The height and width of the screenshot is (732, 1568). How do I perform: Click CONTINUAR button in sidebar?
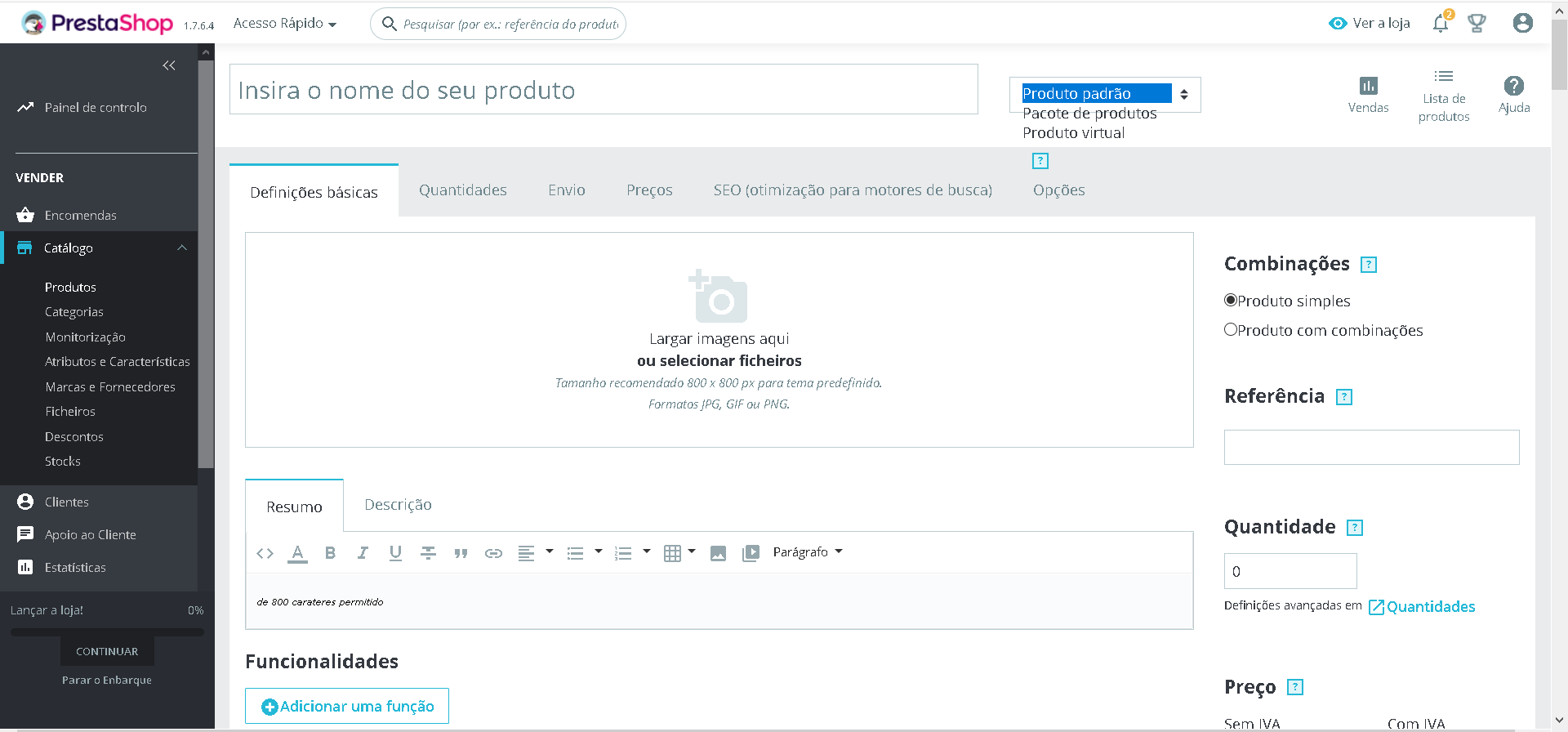(107, 651)
